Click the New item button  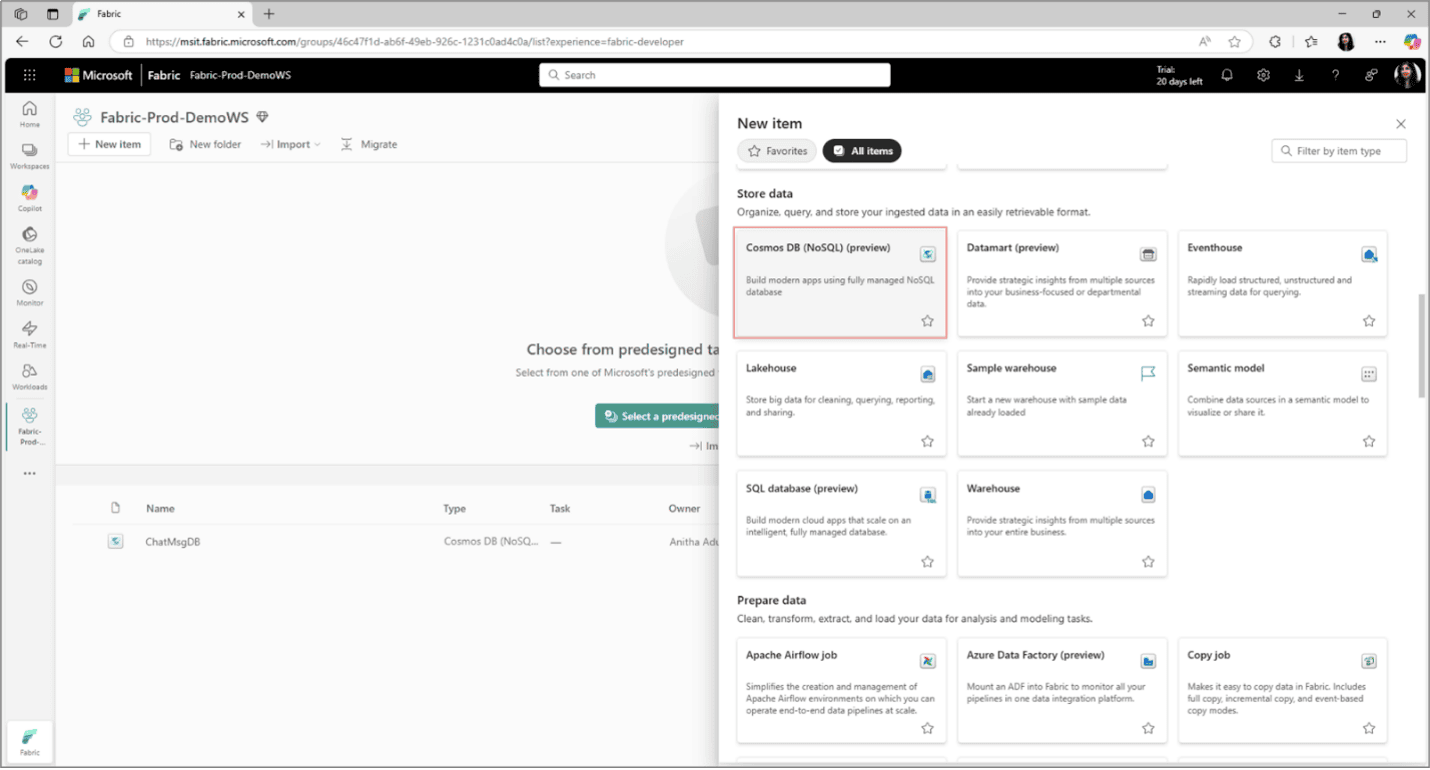coord(109,144)
